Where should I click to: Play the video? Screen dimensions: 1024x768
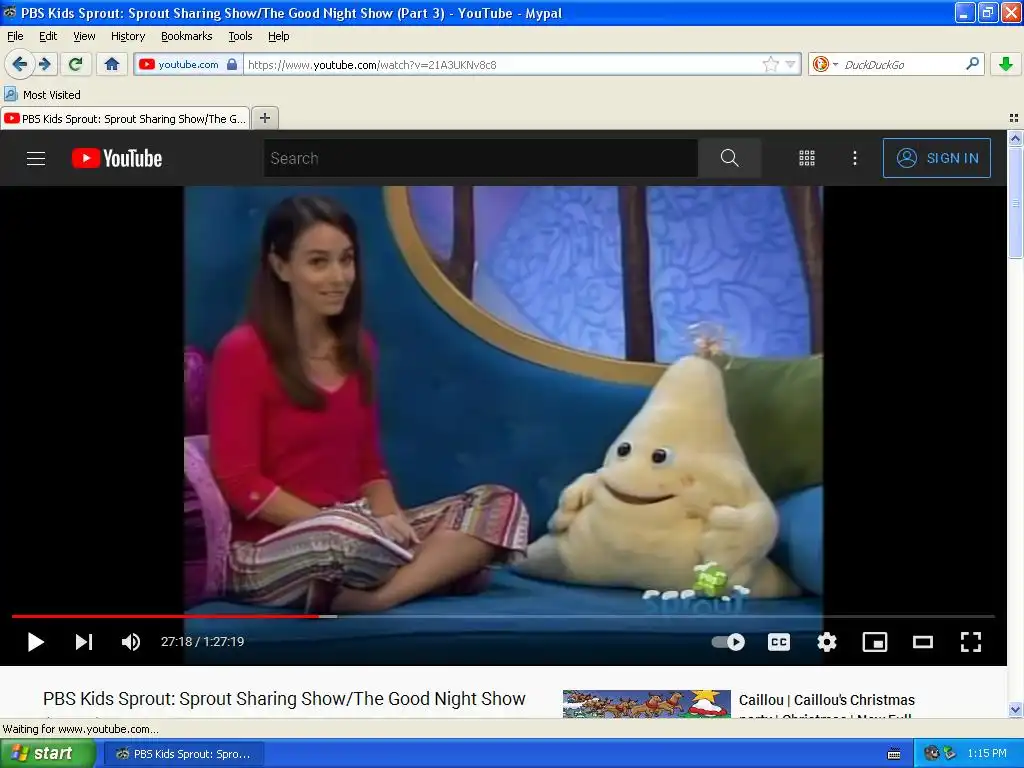[36, 642]
